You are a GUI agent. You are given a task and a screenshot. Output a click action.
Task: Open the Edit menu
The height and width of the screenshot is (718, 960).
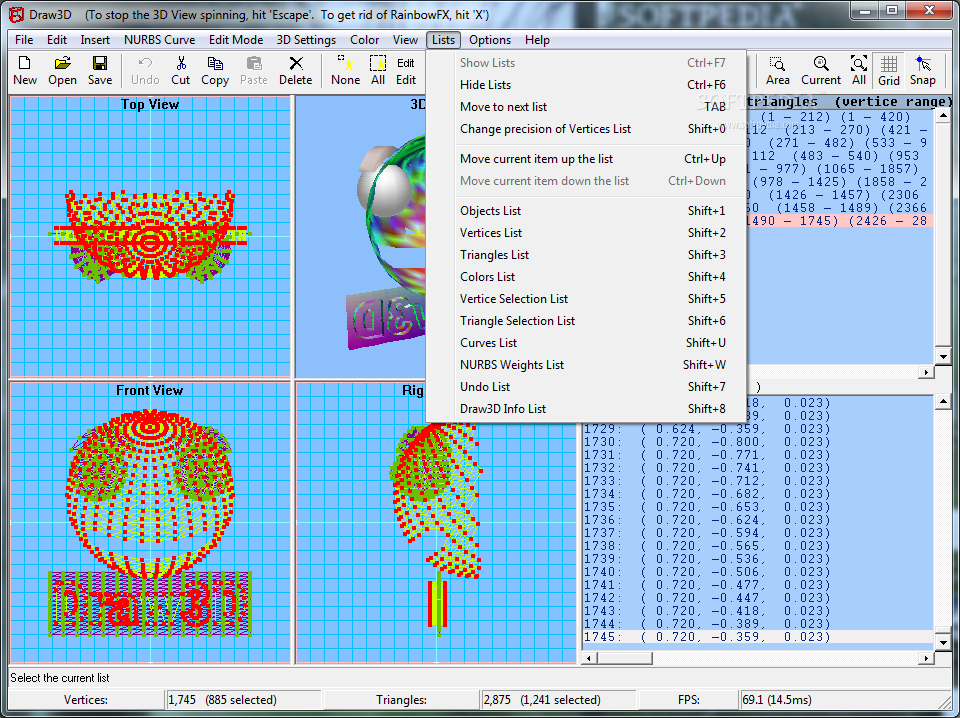coord(56,40)
